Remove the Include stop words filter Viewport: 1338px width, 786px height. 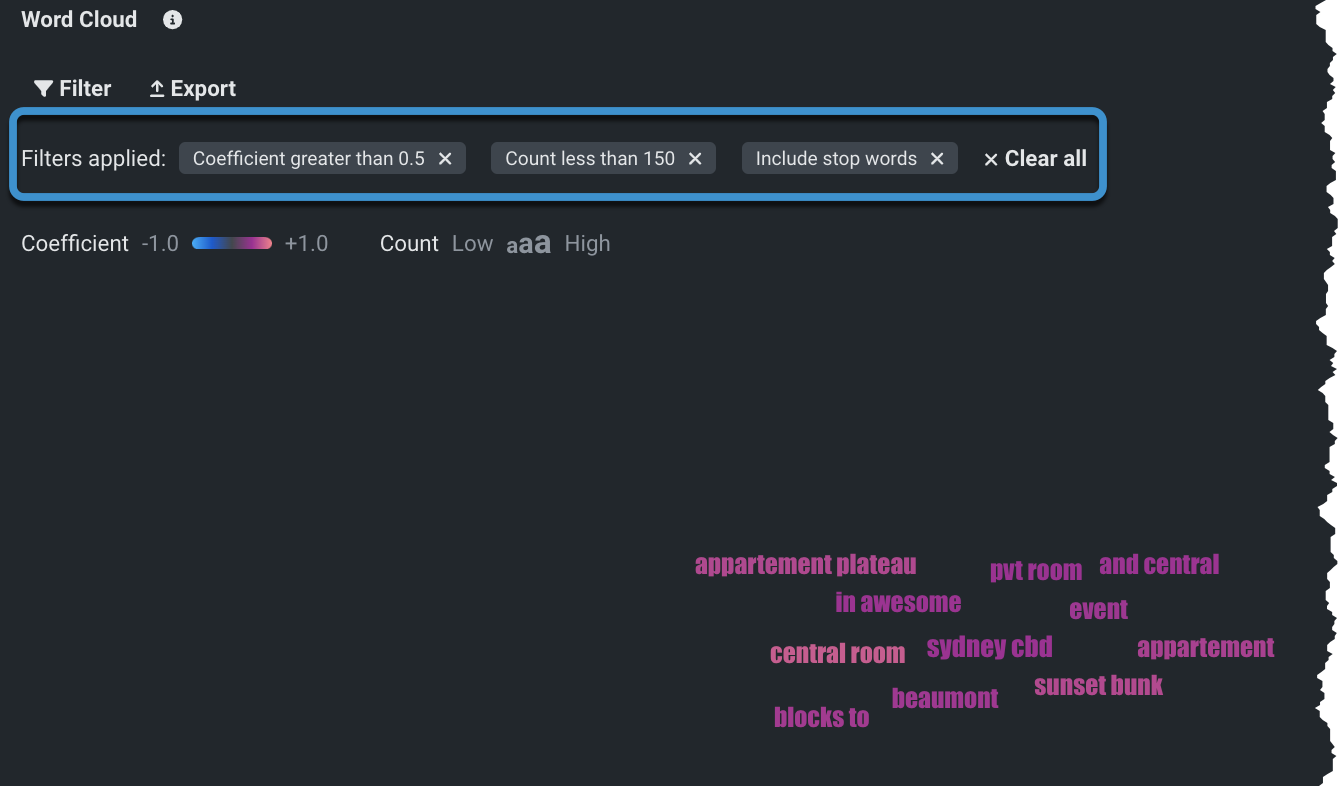(937, 159)
